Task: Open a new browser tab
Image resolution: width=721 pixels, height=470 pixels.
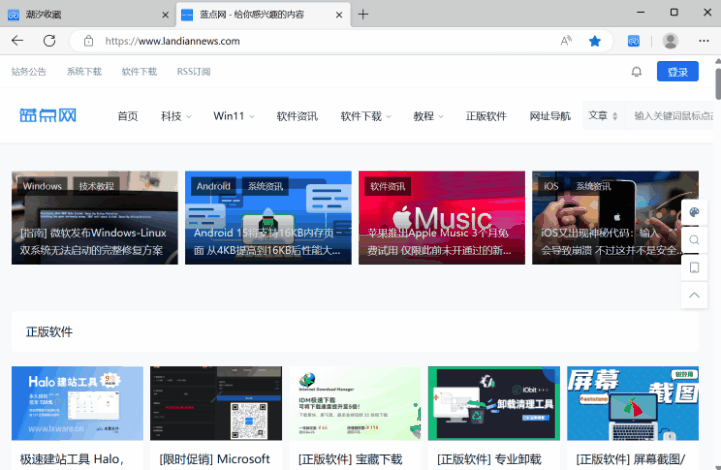Action: point(363,14)
